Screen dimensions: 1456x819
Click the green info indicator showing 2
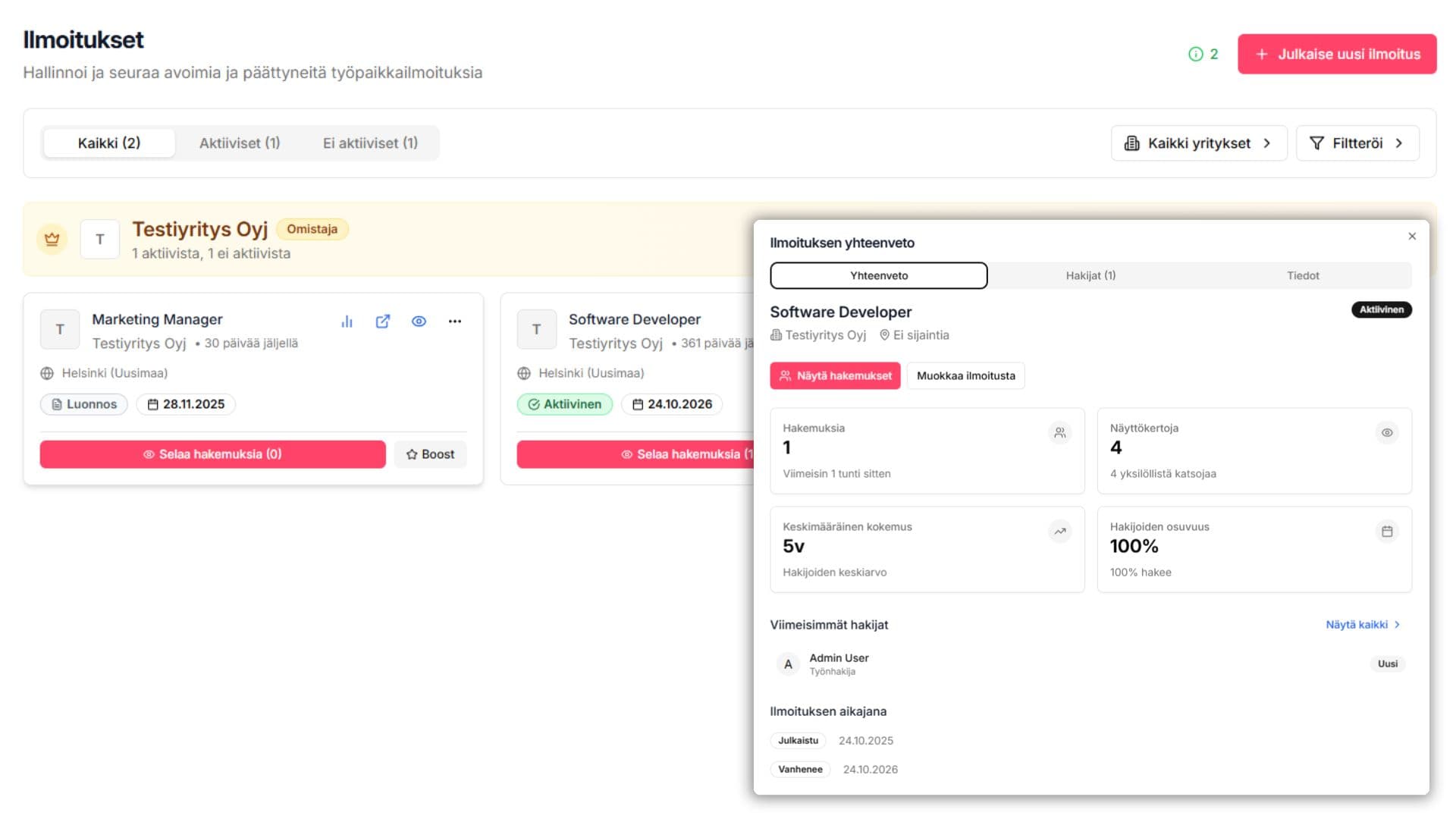tap(1203, 54)
